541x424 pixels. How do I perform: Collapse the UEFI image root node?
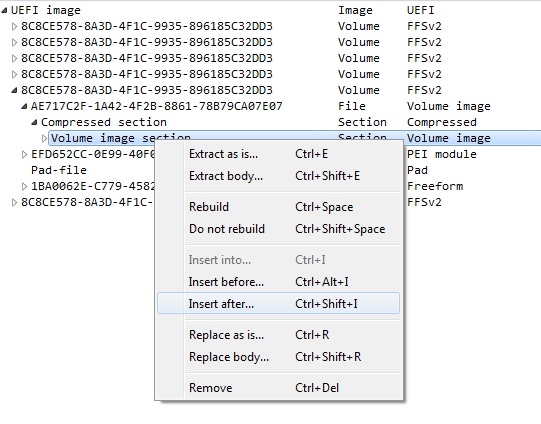(x=4, y=10)
